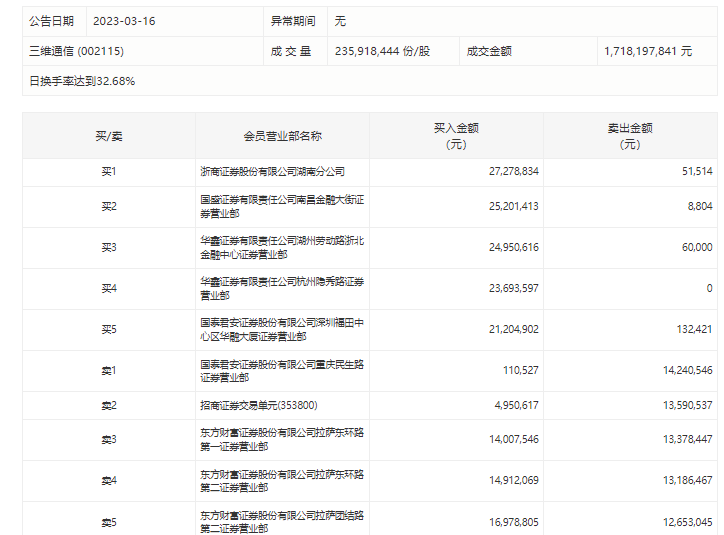Select 东方财富拉萨东环路第二证券营业部 name
The height and width of the screenshot is (535, 724).
point(282,481)
